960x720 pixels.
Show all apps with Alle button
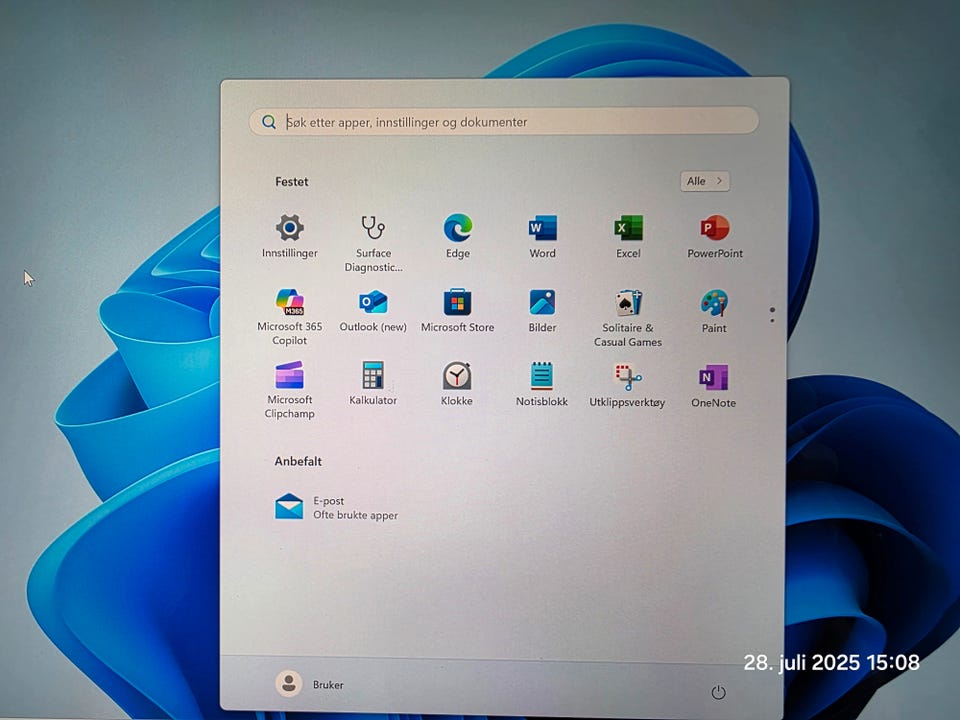[x=705, y=181]
